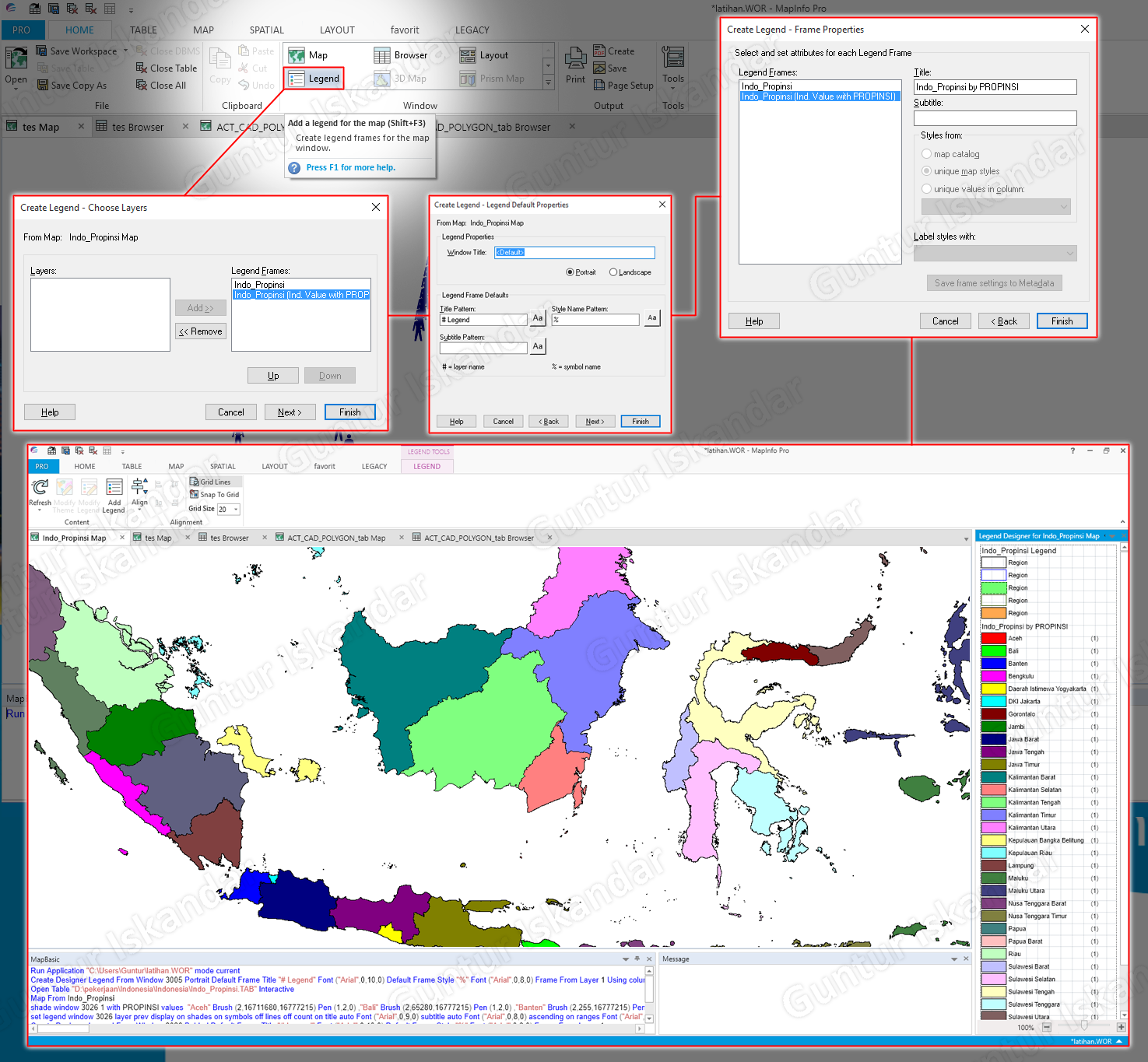This screenshot has width=1148, height=1062.
Task: Click the highlighted Legend button in the Window group
Action: coord(314,79)
